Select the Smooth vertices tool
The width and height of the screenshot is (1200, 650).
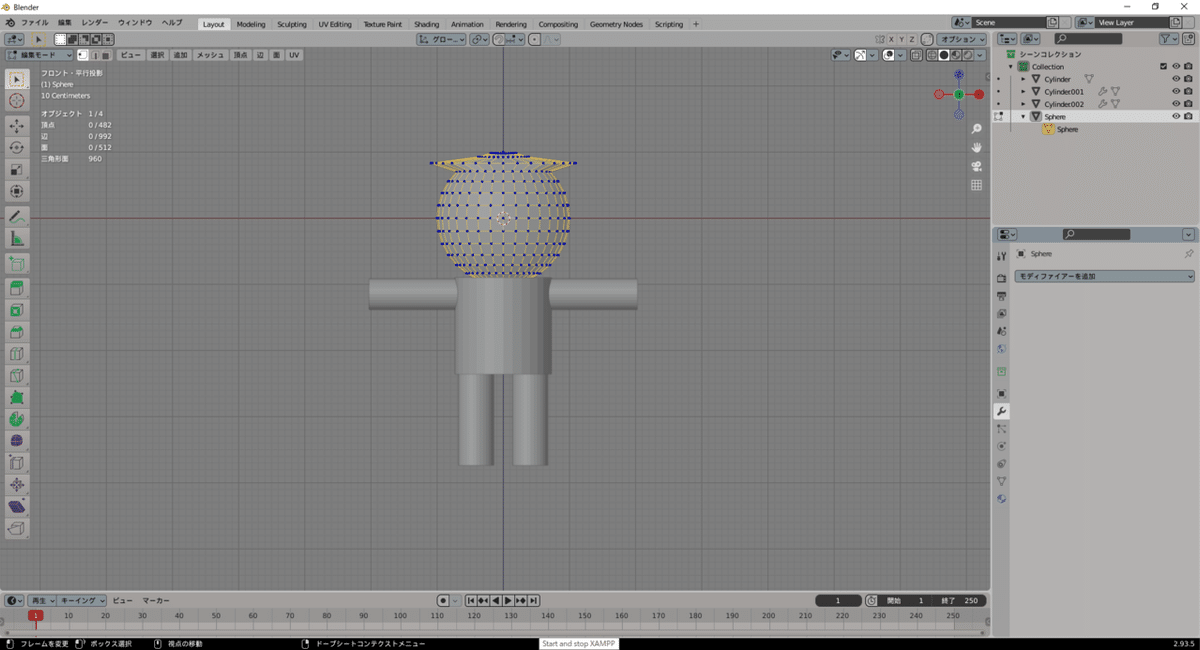[x=17, y=441]
